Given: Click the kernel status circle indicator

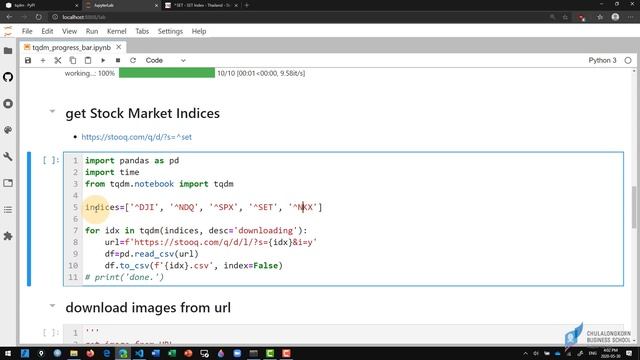Looking at the screenshot, I should (x=628, y=60).
